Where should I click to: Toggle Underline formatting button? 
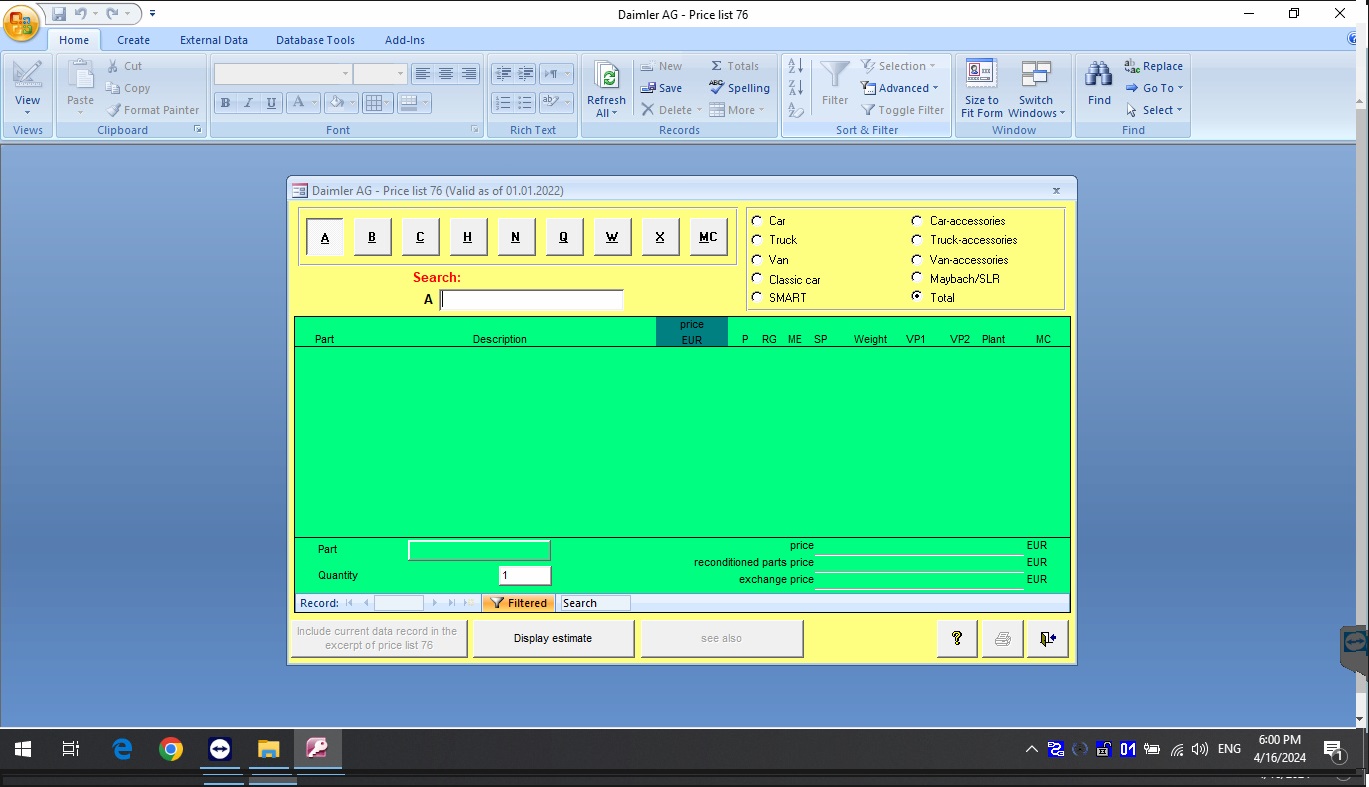coord(269,103)
